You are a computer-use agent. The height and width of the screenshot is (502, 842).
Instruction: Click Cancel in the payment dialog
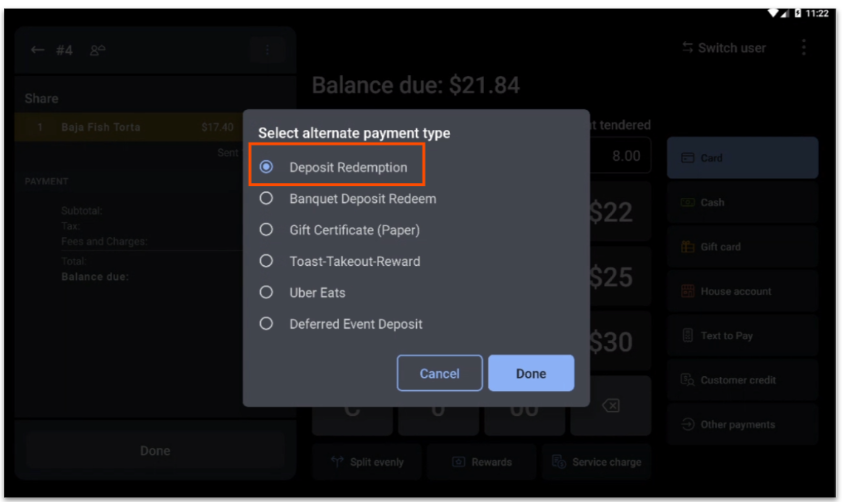(439, 373)
